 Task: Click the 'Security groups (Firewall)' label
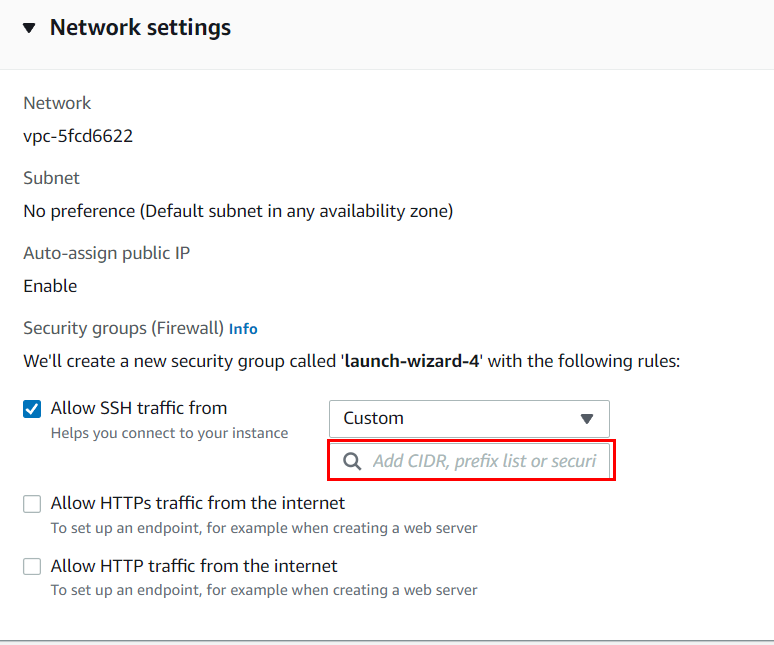tap(122, 328)
